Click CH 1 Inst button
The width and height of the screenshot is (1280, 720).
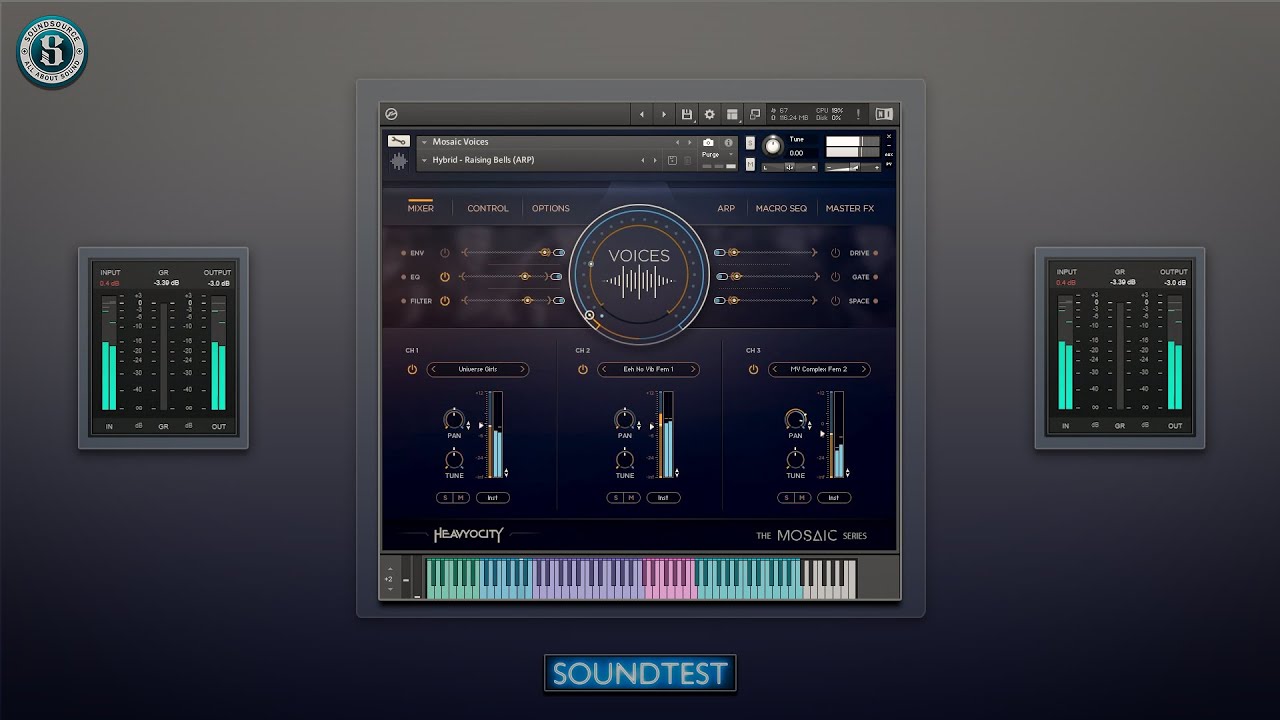tap(492, 497)
